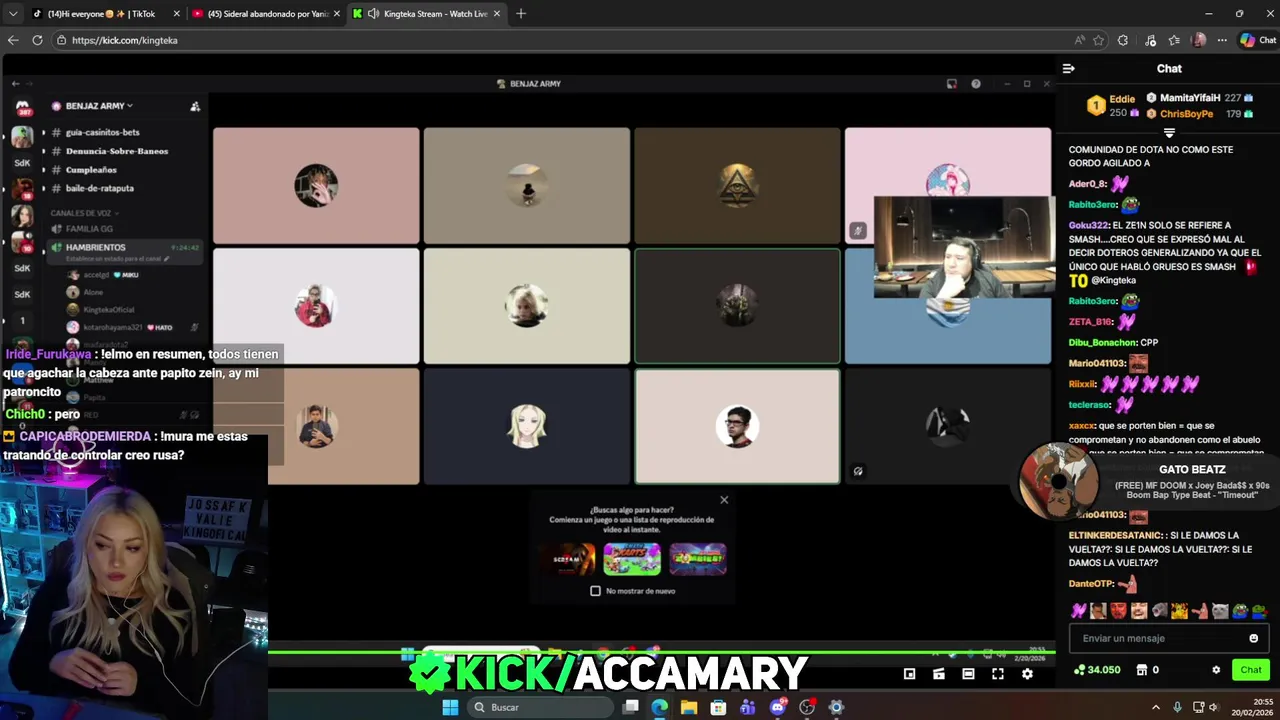Open Microsoft Edge from taskbar

click(660, 707)
